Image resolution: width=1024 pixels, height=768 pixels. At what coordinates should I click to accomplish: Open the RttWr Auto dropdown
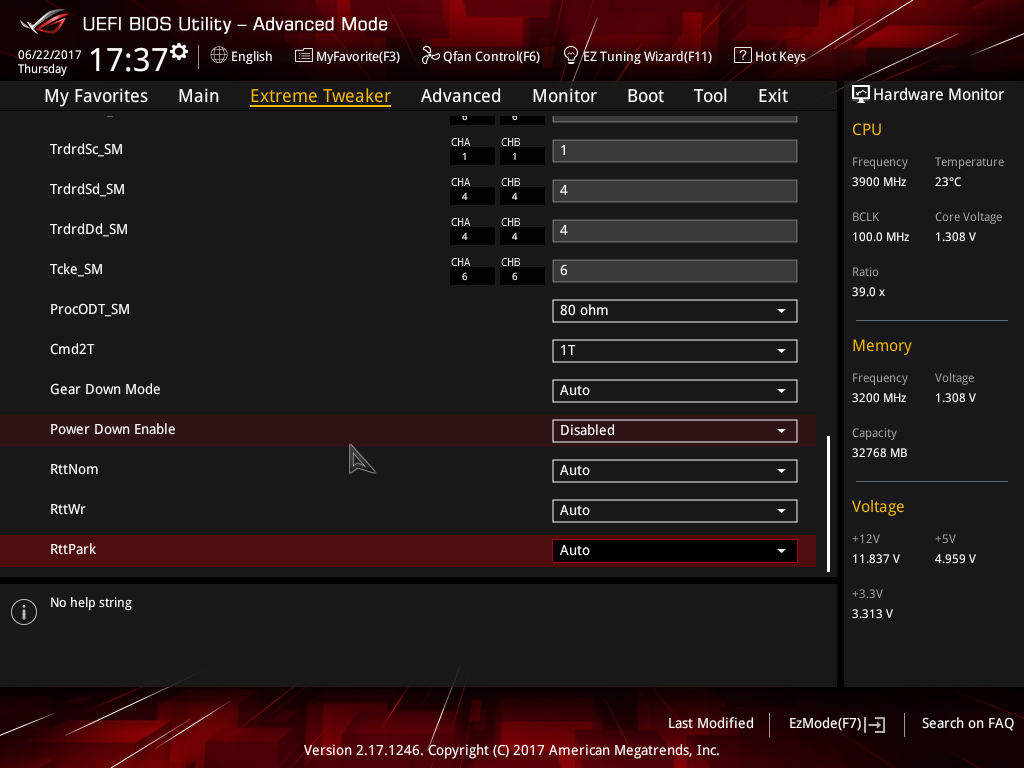coord(675,511)
